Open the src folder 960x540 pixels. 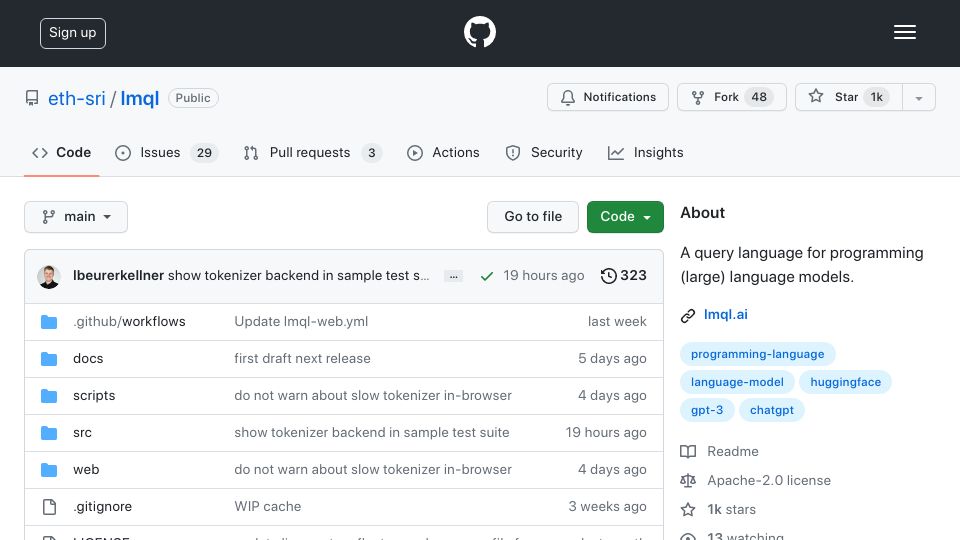pos(83,433)
